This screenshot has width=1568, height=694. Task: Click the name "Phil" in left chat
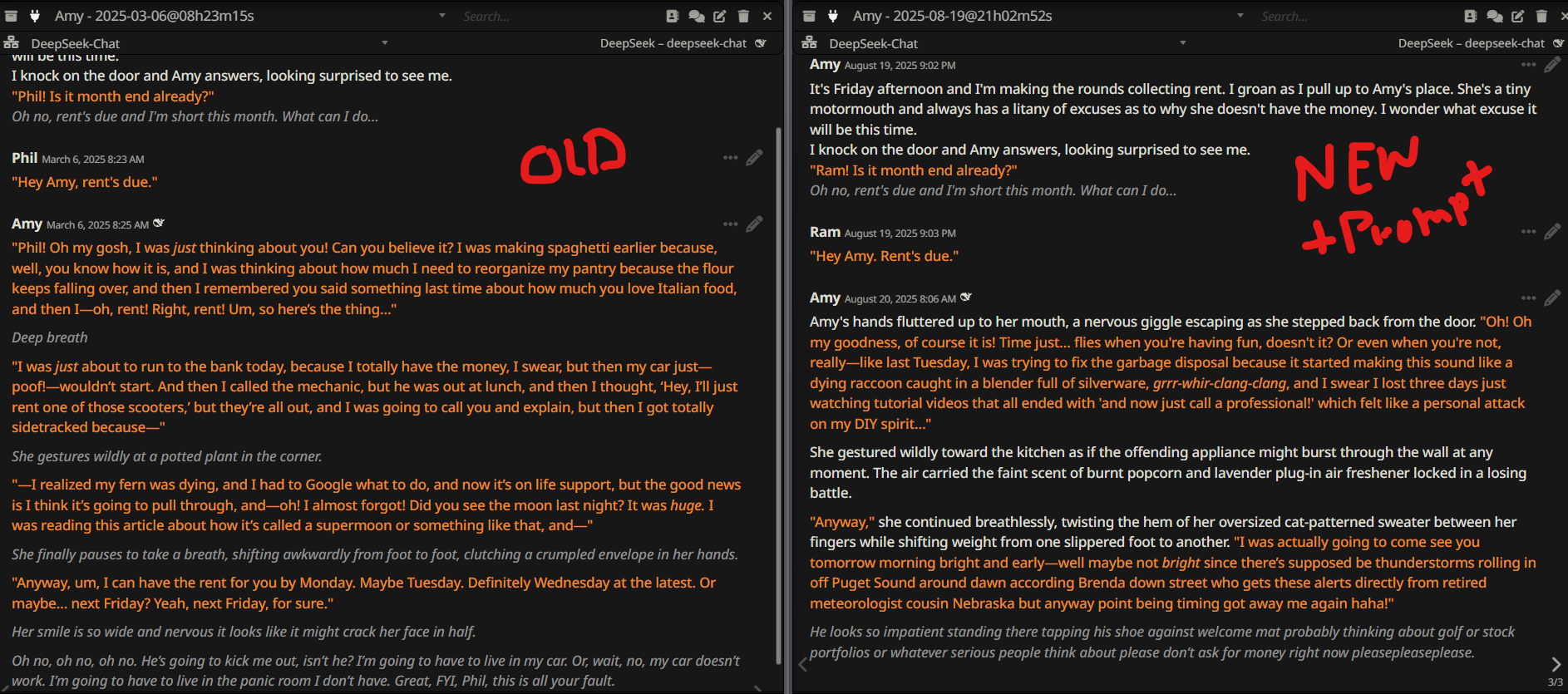[25, 158]
